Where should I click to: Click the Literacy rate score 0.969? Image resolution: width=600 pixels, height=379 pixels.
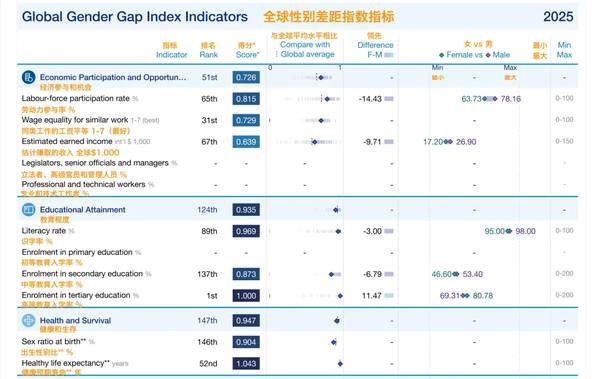246,231
